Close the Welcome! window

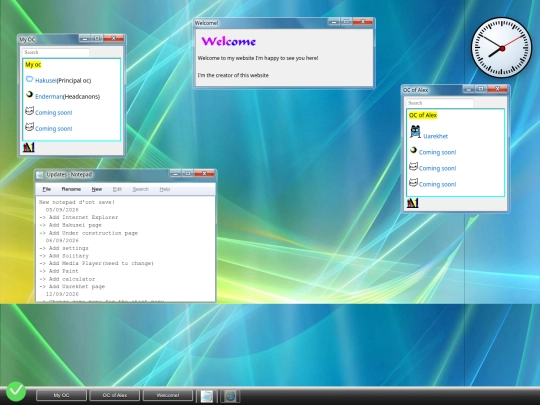point(363,22)
